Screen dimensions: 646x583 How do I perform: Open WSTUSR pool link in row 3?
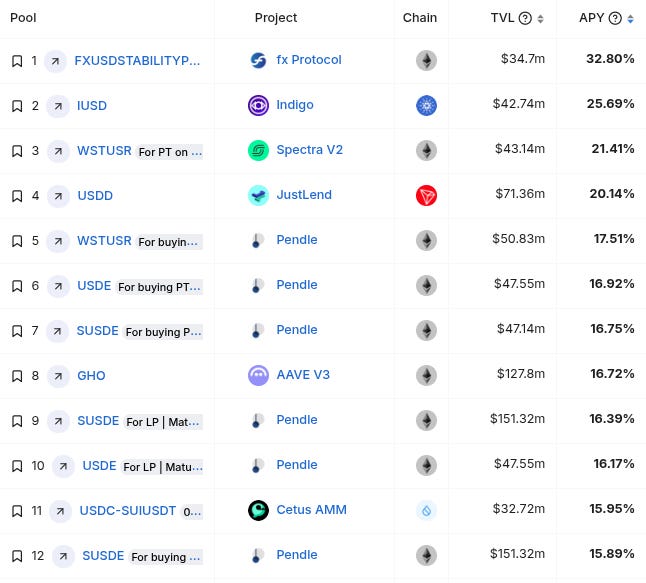click(104, 151)
